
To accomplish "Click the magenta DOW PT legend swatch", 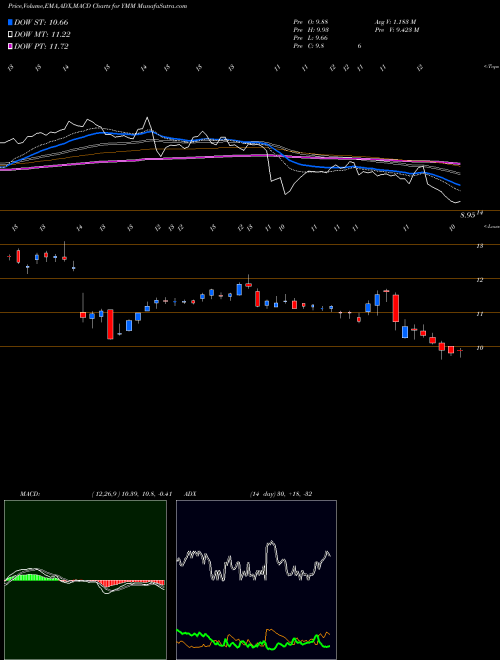I will click(x=10, y=46).
